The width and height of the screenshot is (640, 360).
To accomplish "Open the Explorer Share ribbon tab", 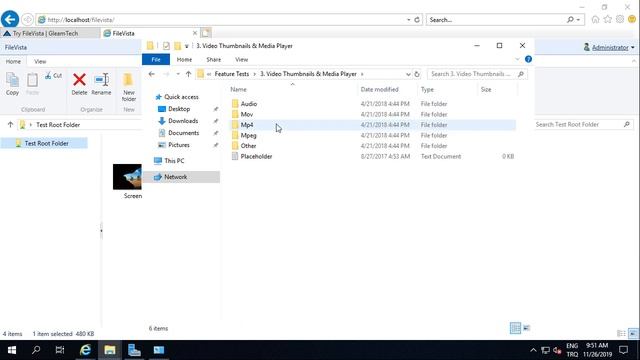I will pyautogui.click(x=213, y=59).
